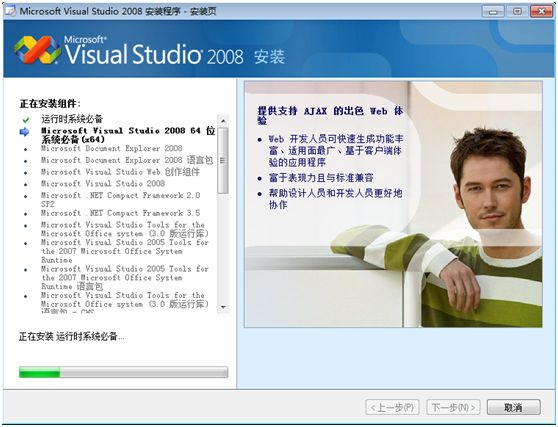The height and width of the screenshot is (427, 558).
Task: Select '.NET Compact Framework 2.0 SP2' entry
Action: [121, 200]
